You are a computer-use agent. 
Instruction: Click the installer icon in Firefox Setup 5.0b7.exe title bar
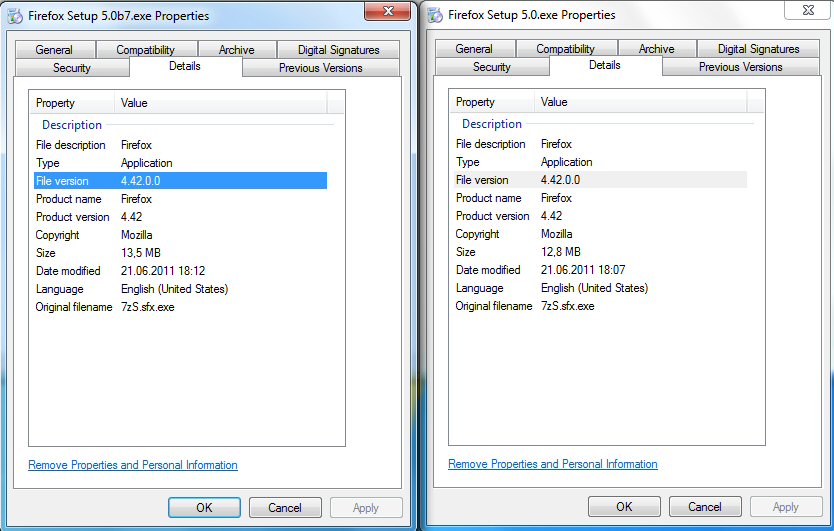[15, 16]
